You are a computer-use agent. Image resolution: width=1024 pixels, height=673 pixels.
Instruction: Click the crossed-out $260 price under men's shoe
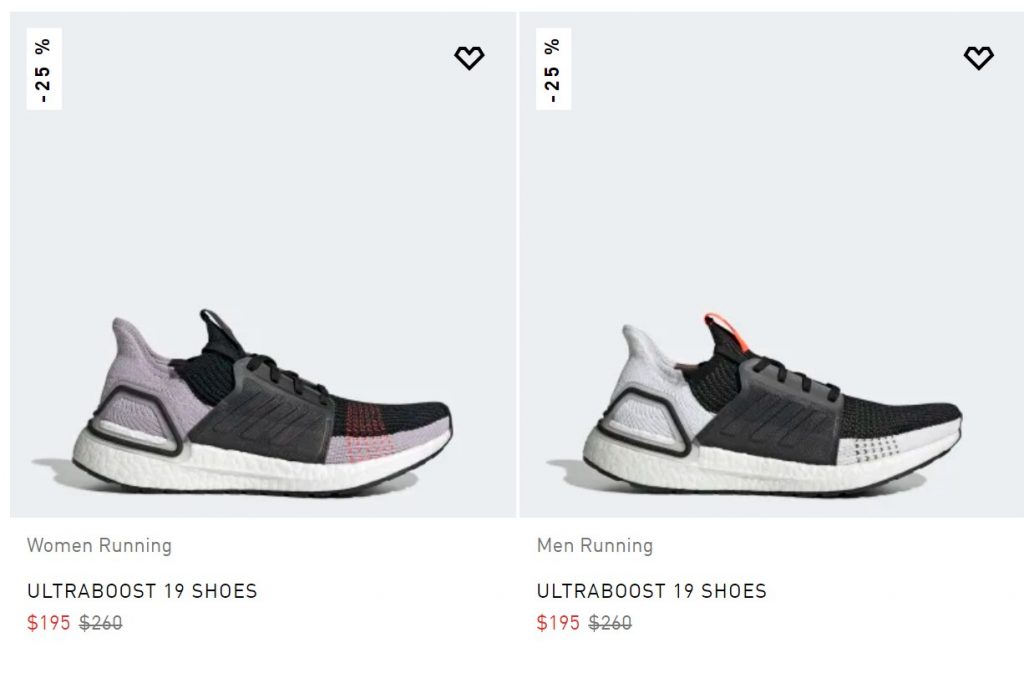tap(610, 623)
